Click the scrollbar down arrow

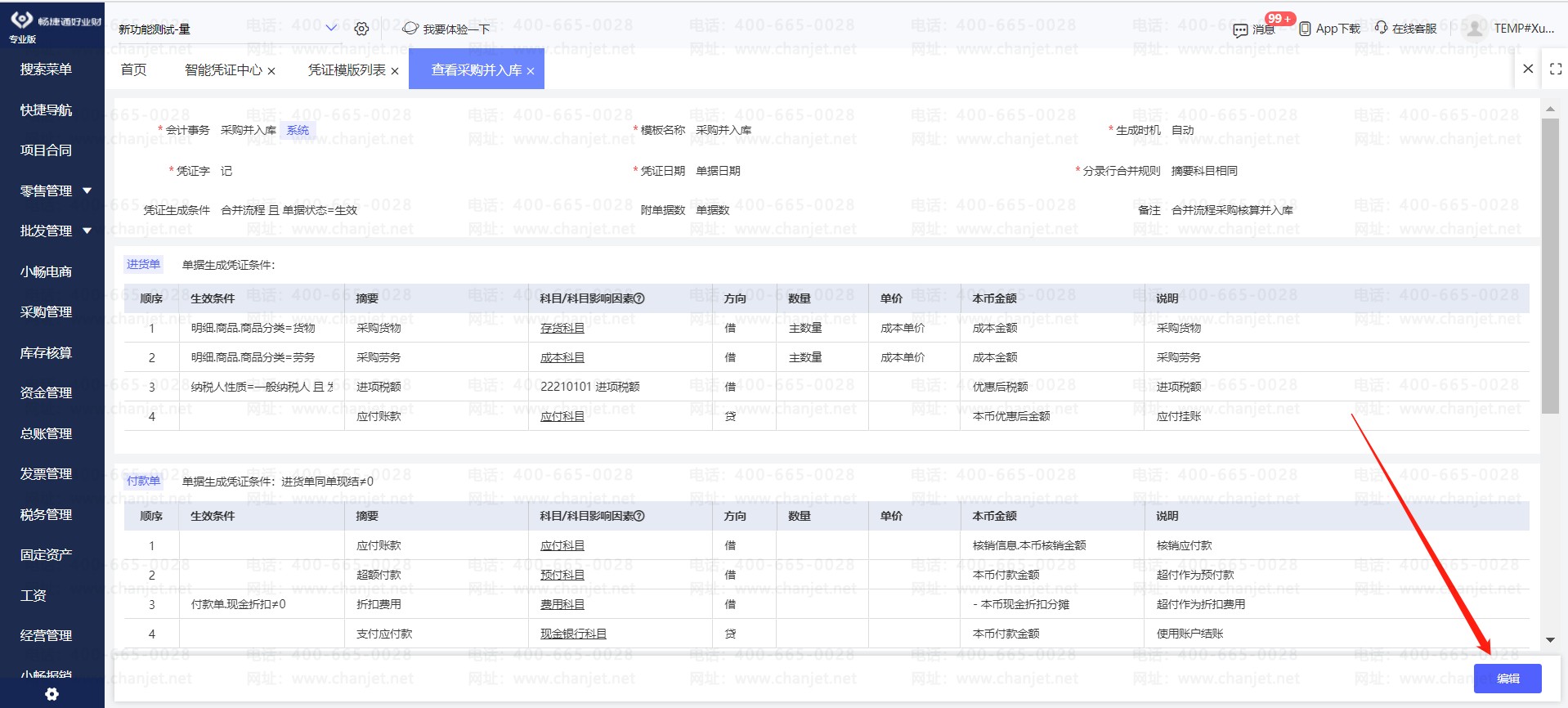[x=1550, y=640]
